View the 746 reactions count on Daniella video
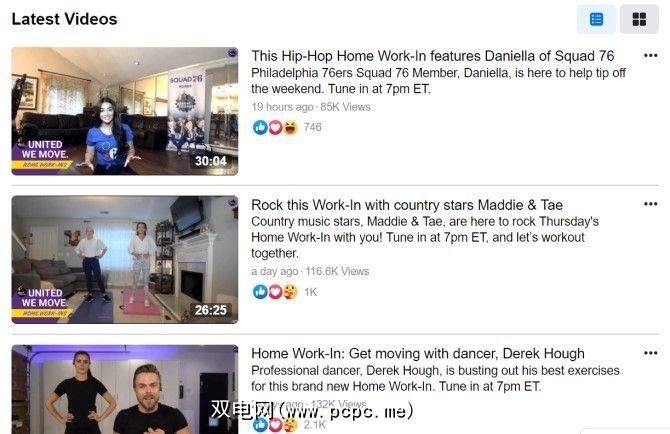The image size is (670, 434). [x=312, y=127]
